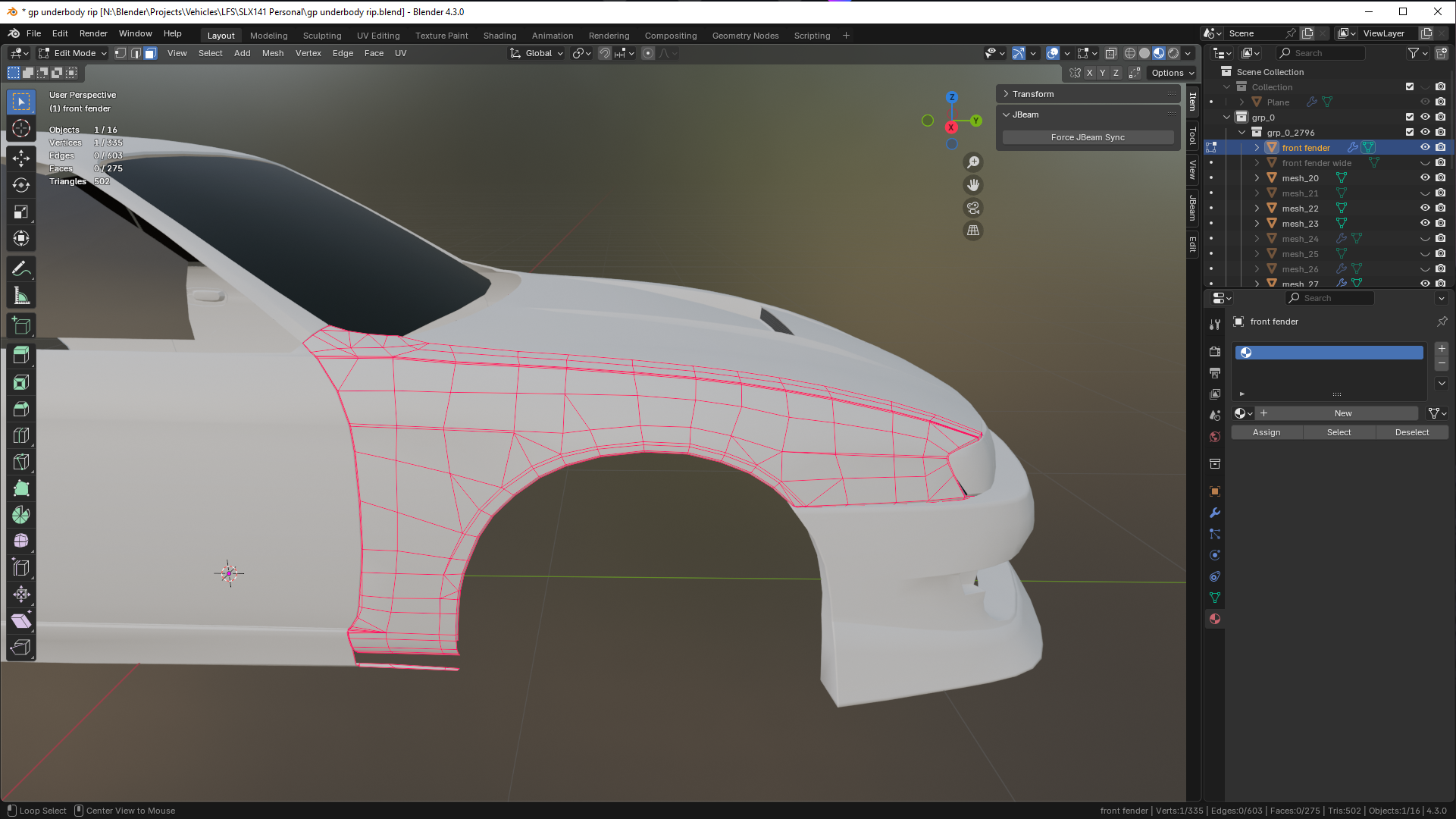Click the Zoom viewport magnifier icon
1456x819 pixels.
(x=973, y=162)
